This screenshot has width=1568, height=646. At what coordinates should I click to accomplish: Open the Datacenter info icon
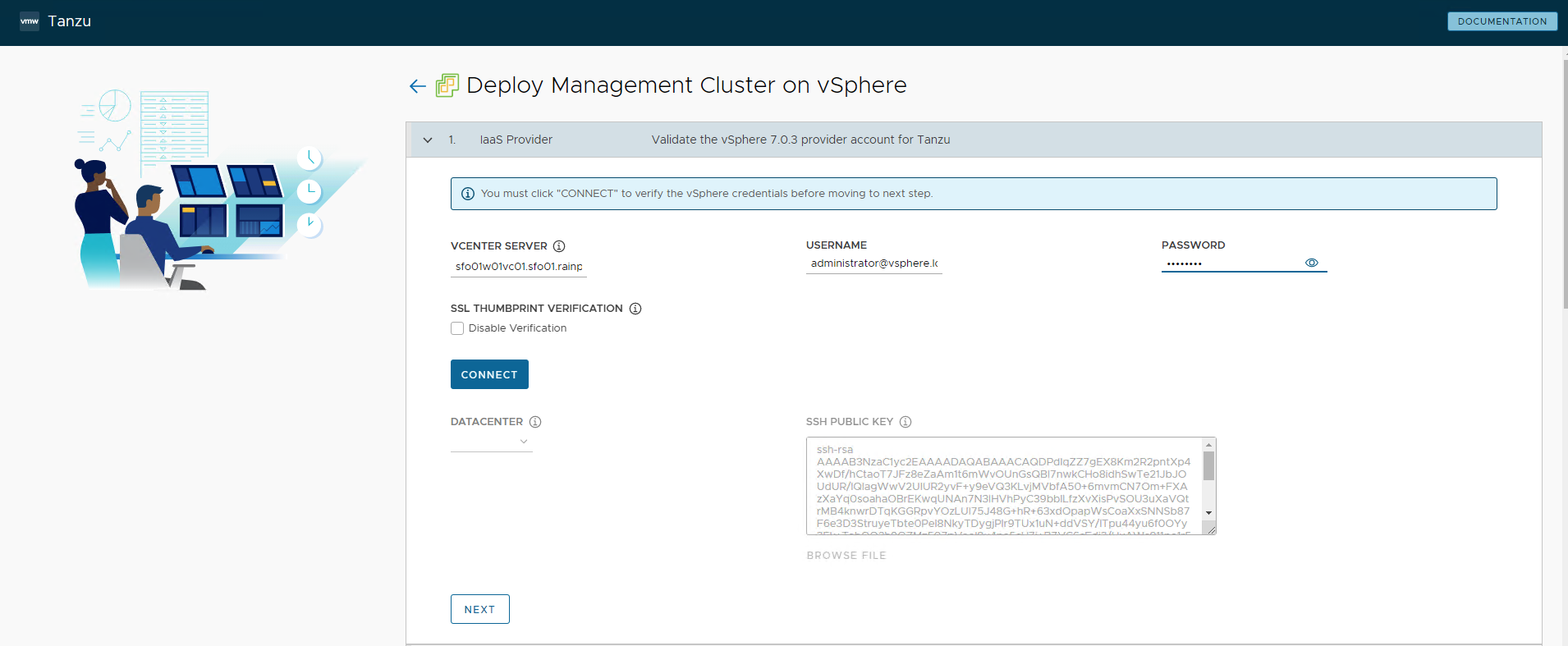[x=535, y=422]
